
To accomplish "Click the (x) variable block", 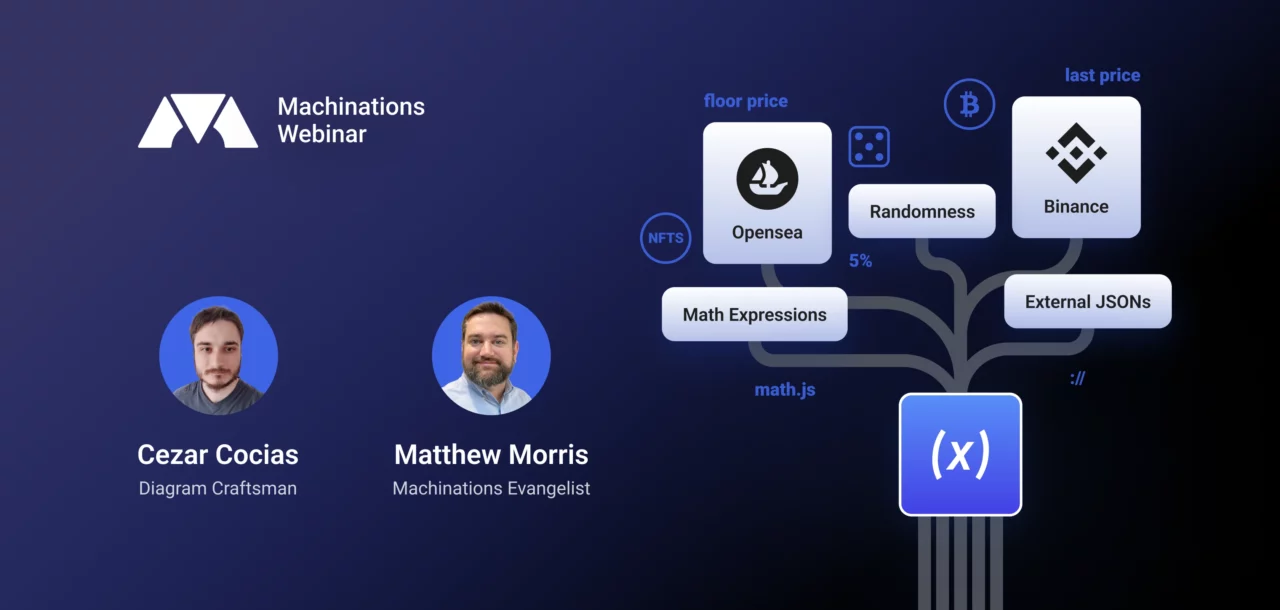I will (960, 454).
